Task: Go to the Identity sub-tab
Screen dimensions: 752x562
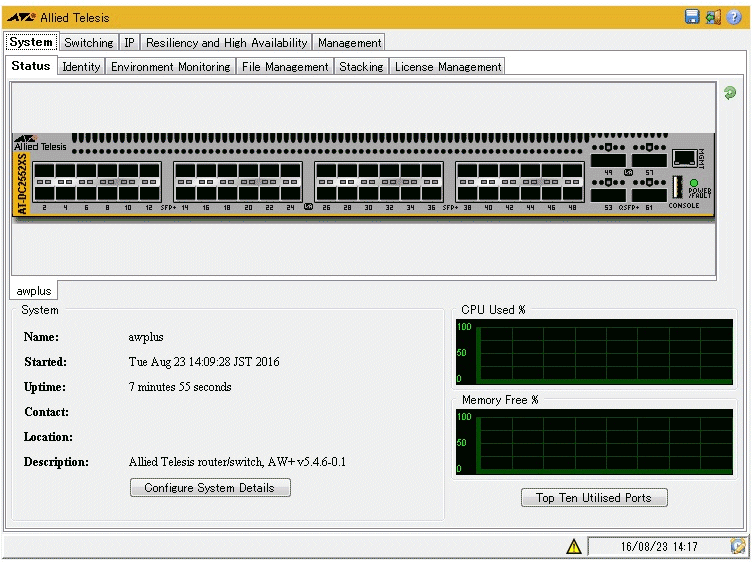Action: coord(81,67)
